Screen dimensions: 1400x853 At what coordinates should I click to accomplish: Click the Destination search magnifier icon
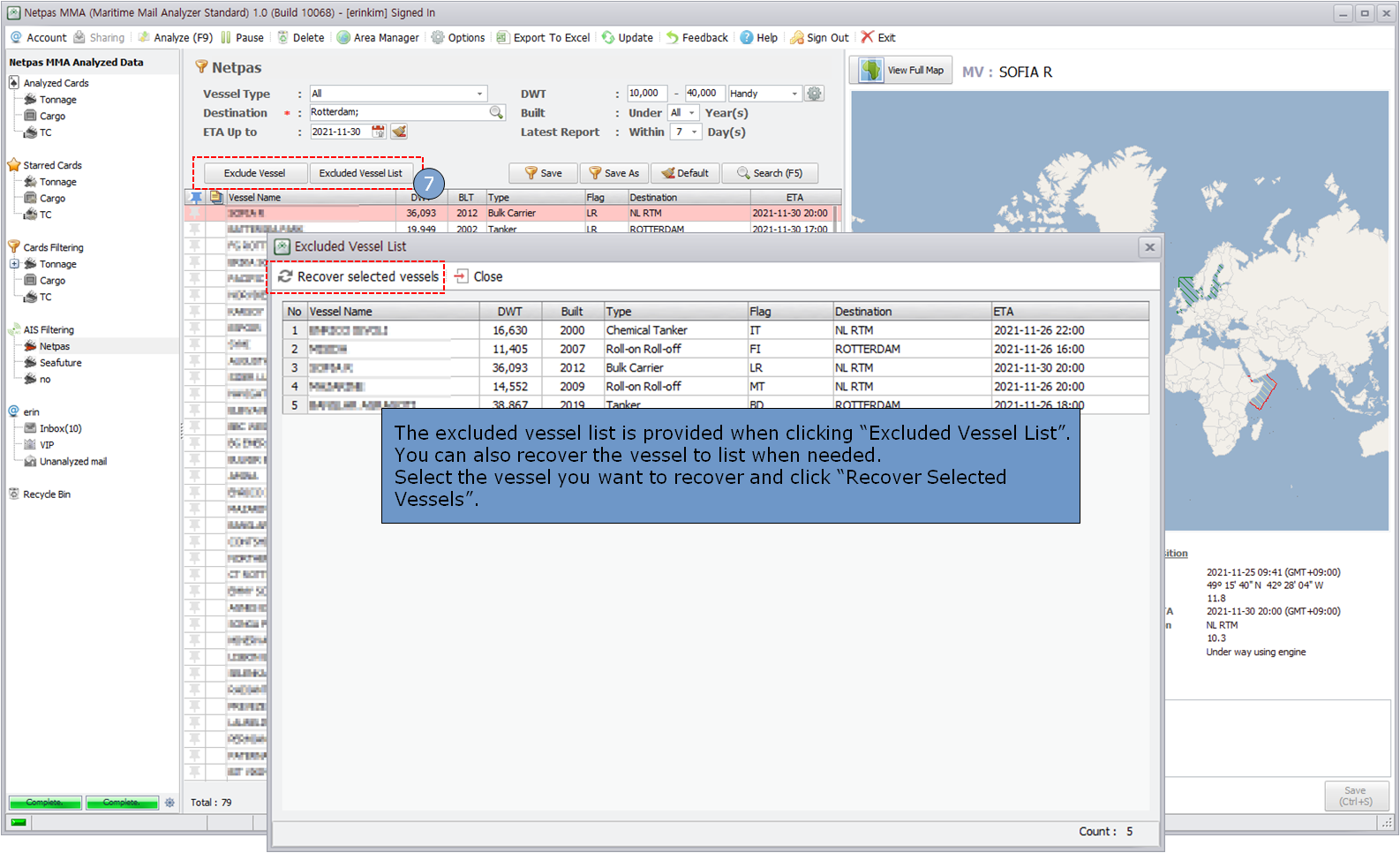[496, 112]
